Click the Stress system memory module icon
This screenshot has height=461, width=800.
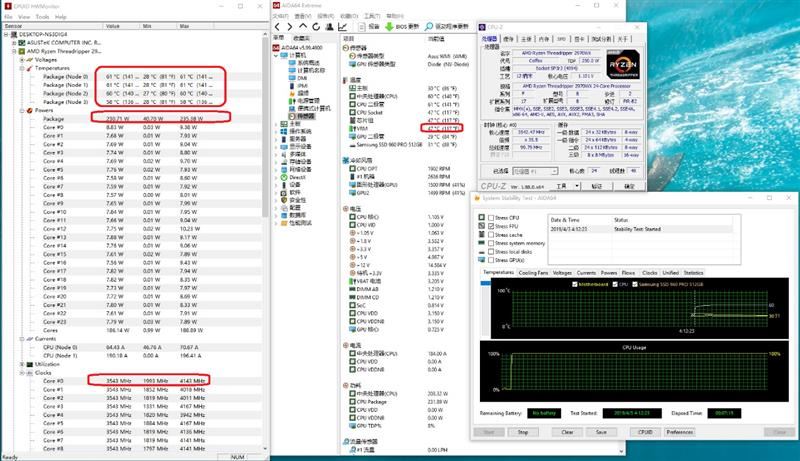click(x=481, y=243)
